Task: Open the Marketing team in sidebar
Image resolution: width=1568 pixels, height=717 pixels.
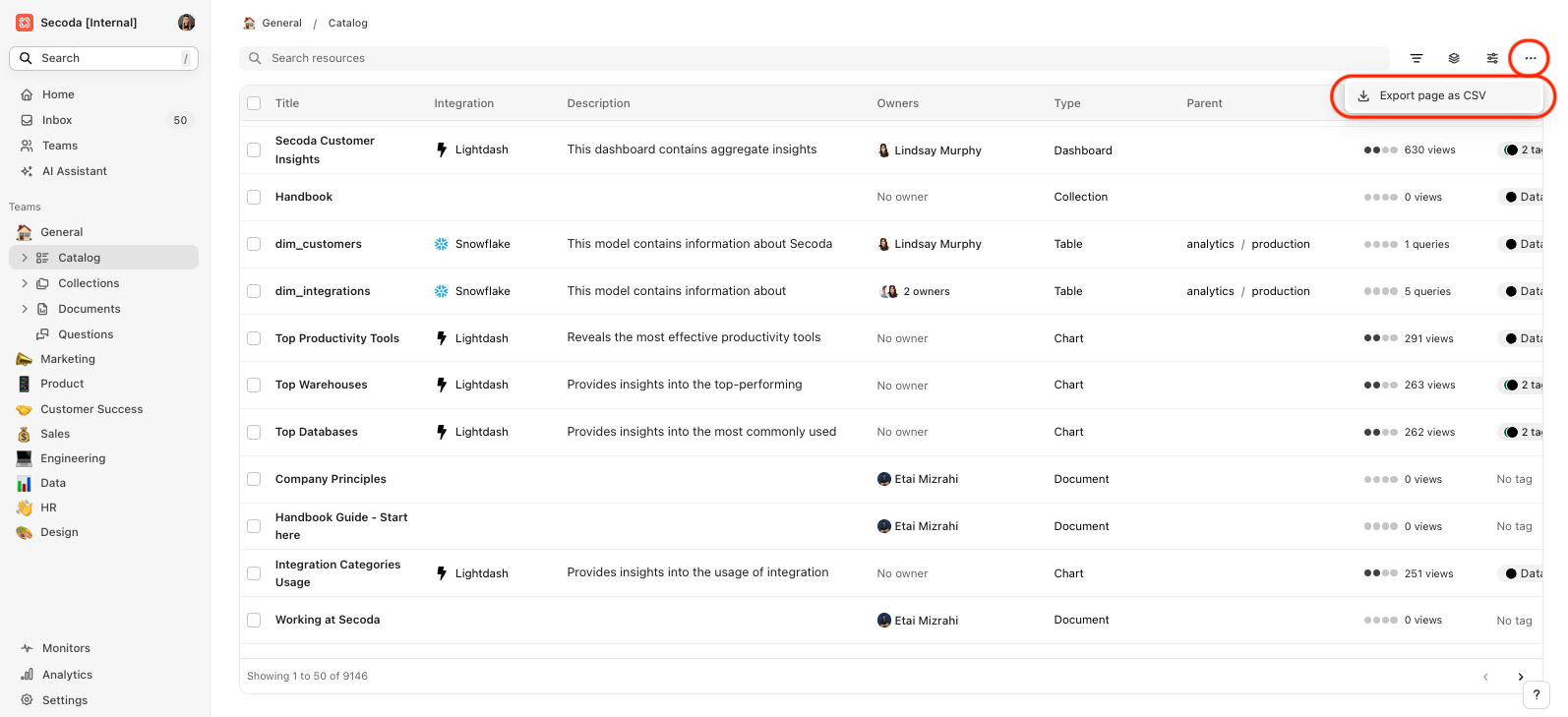Action: click(x=67, y=359)
